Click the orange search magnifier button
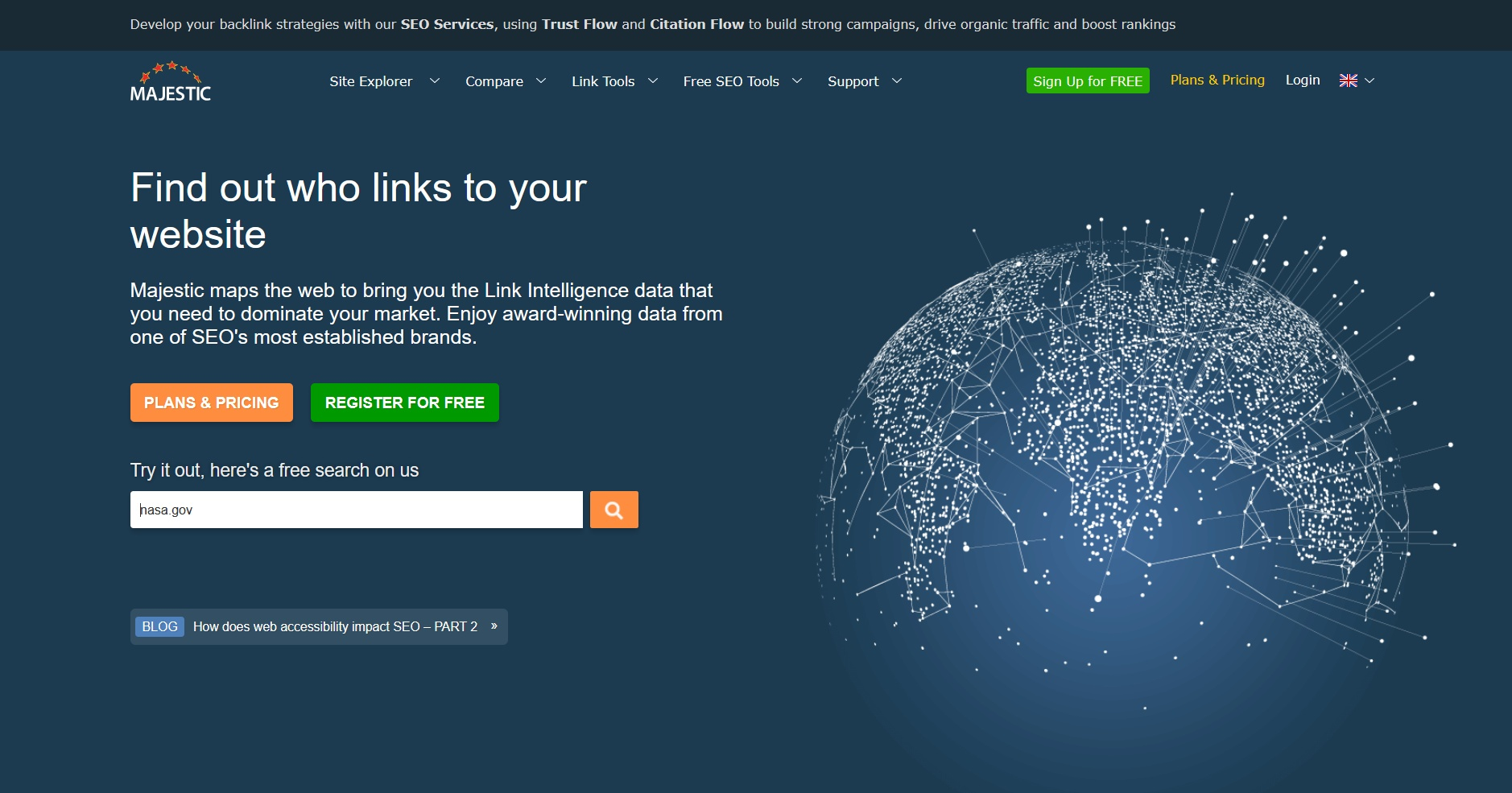The image size is (1512, 793). click(614, 510)
